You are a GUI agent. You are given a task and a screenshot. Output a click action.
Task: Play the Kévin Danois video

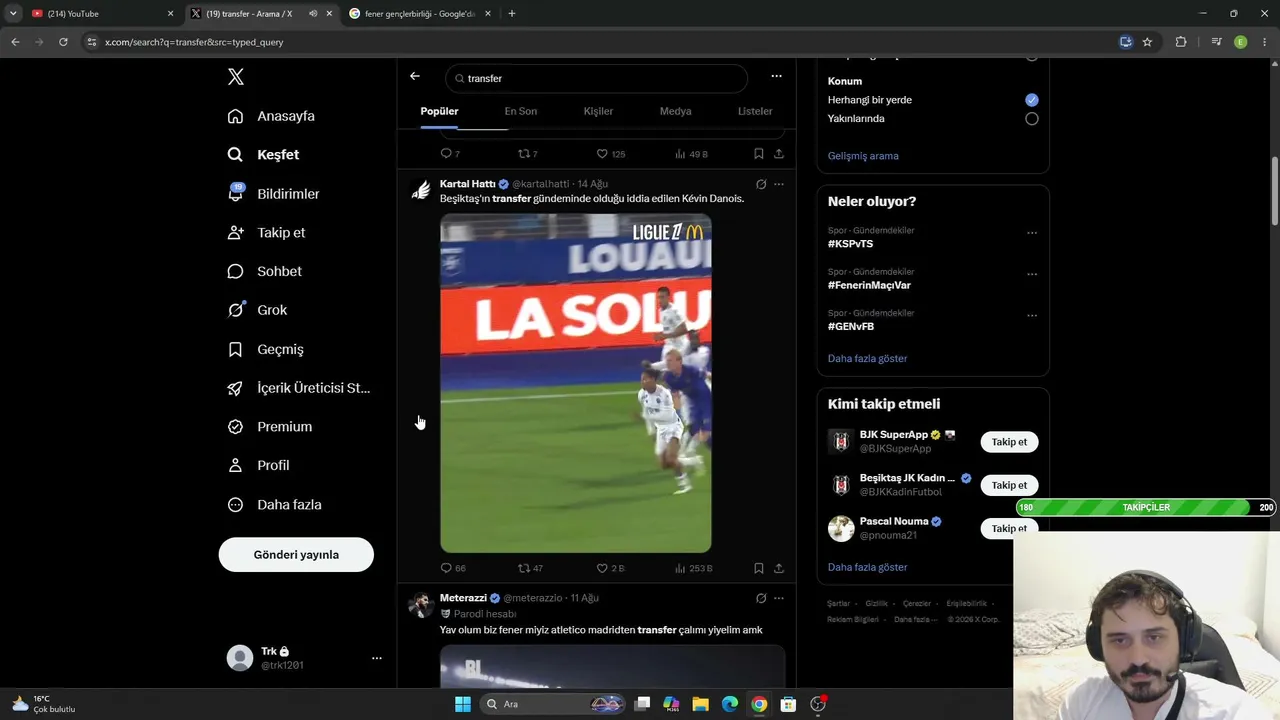tap(576, 383)
